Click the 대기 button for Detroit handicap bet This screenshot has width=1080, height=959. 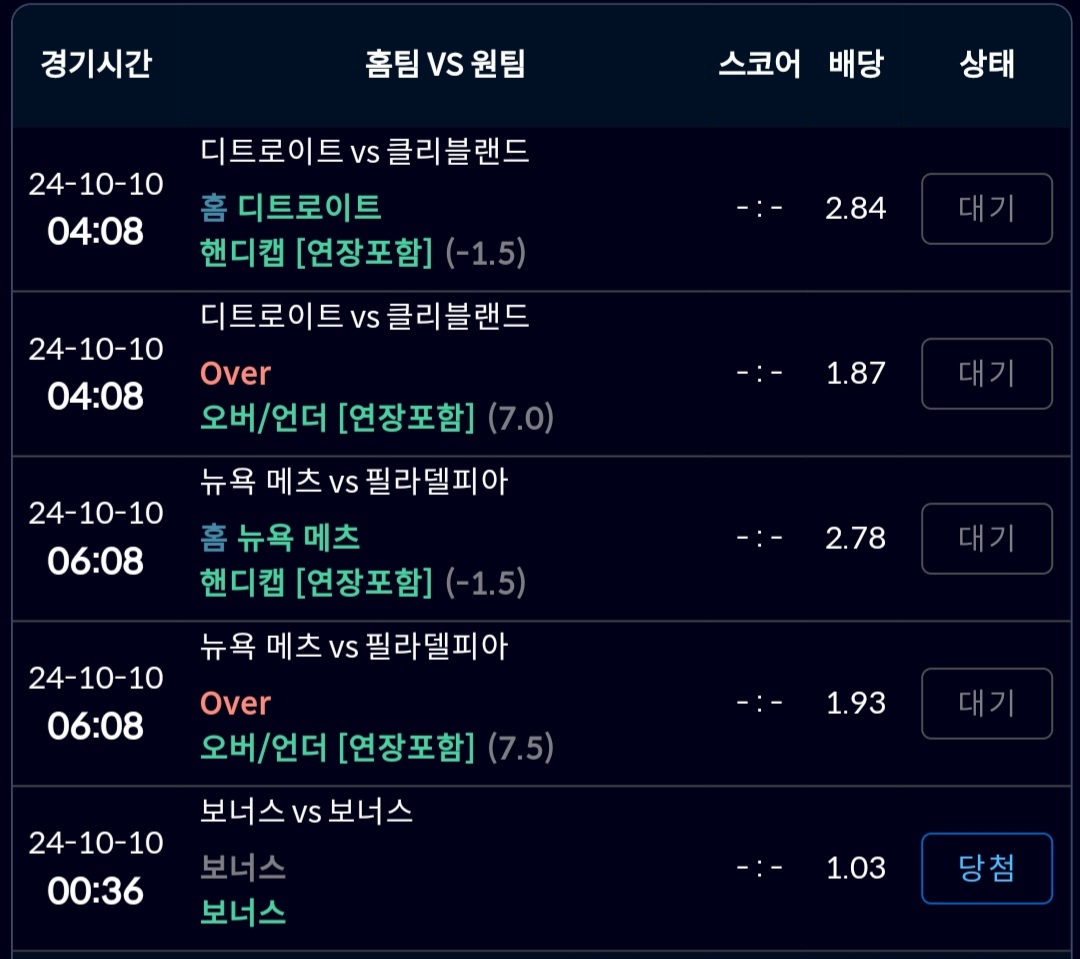pyautogui.click(x=986, y=209)
